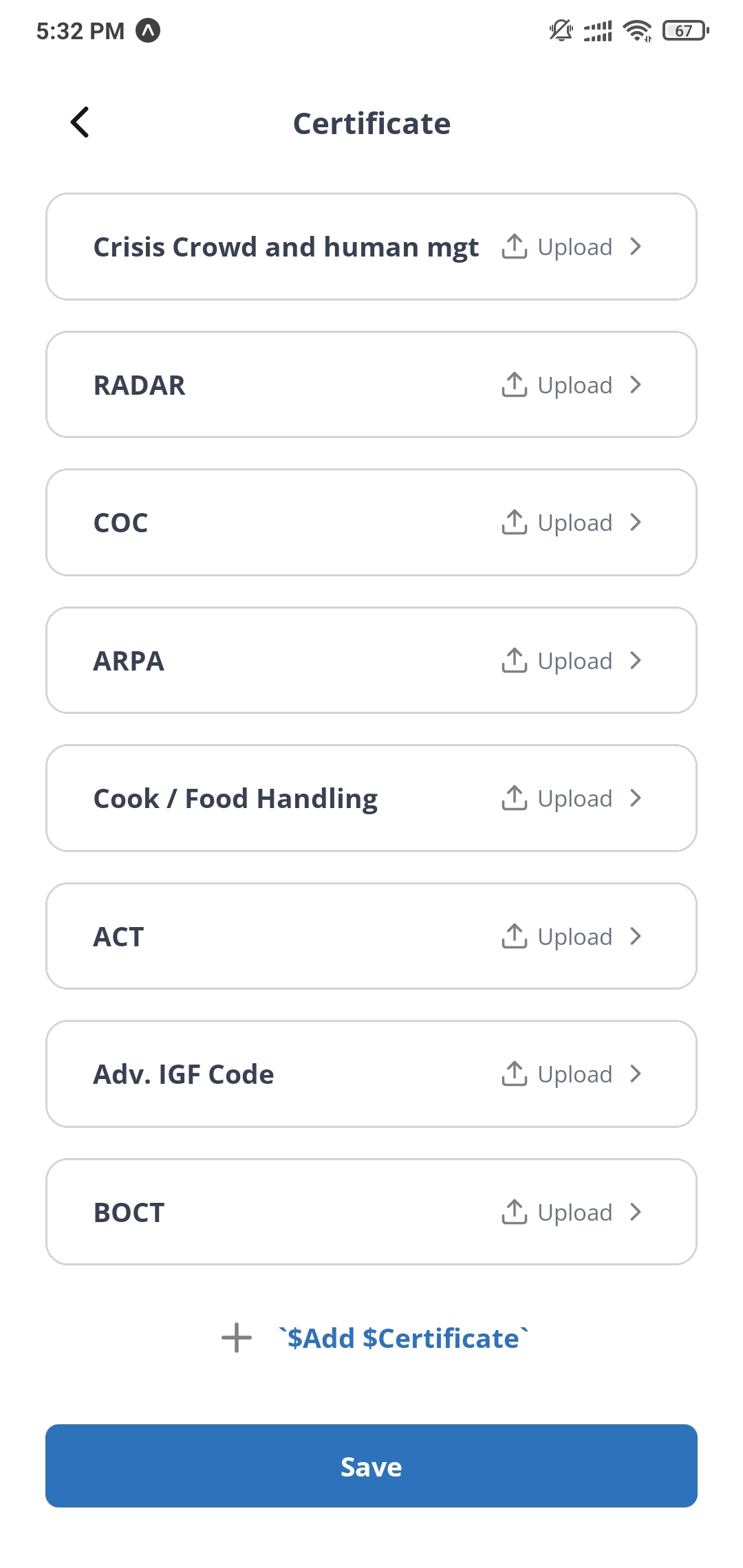Tap upload icon for ACT certificate
Image resolution: width=743 pixels, height=1568 pixels.
click(x=515, y=936)
